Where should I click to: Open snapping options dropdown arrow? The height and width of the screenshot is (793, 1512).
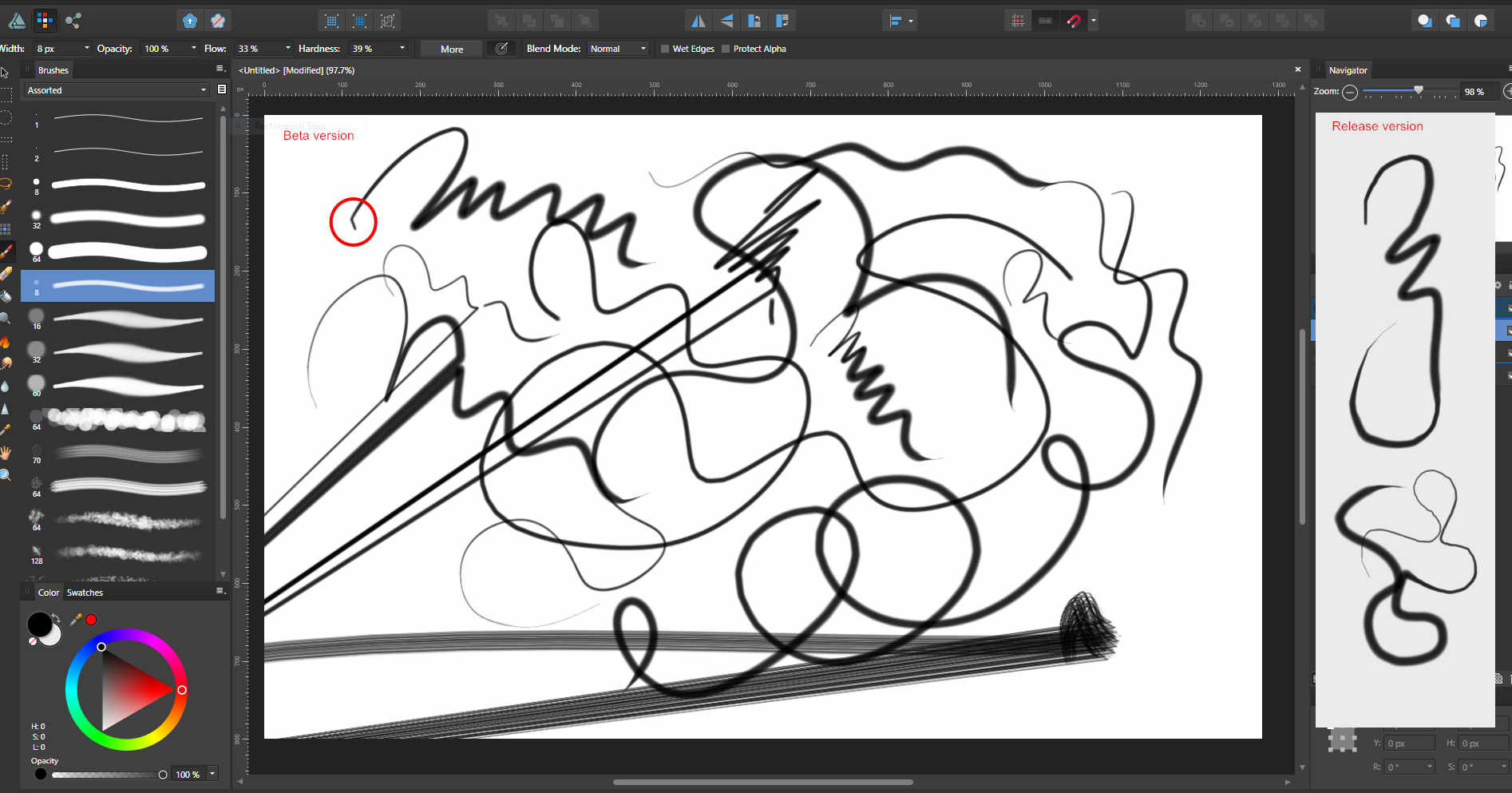(x=1093, y=21)
